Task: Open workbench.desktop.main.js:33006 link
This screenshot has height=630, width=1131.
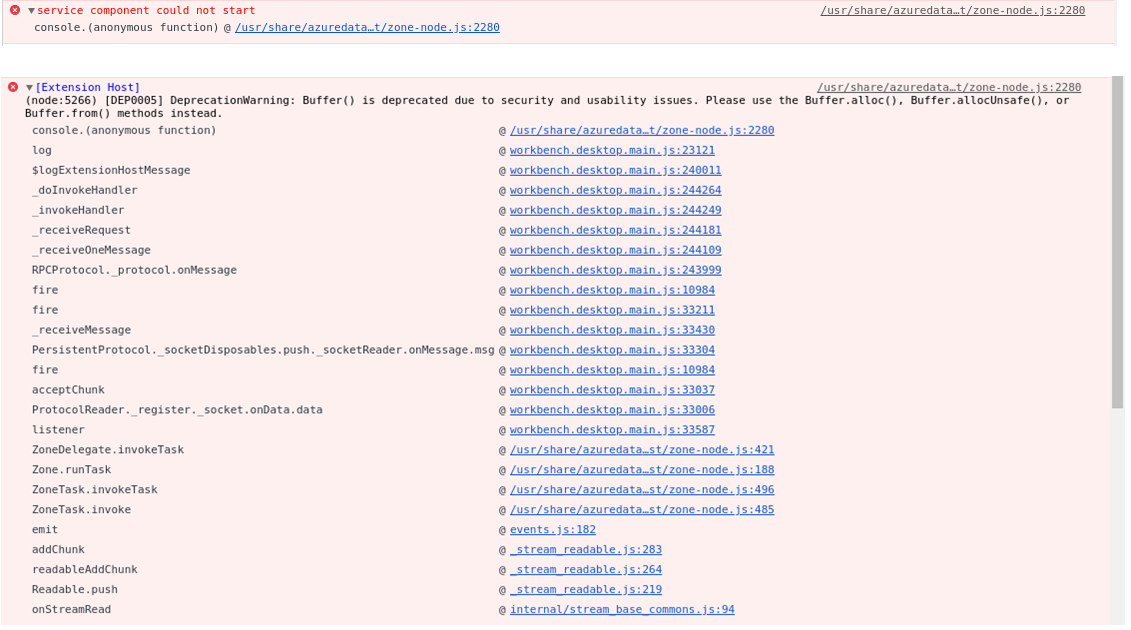Action: coord(612,410)
